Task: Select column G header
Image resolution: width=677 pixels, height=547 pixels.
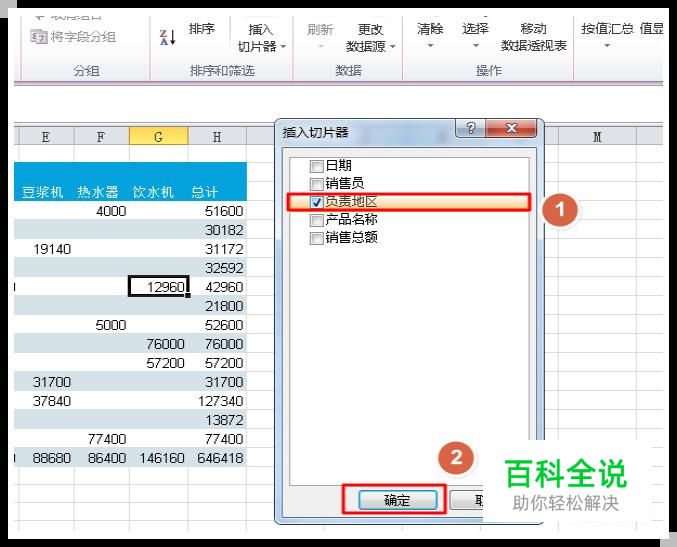Action: pyautogui.click(x=158, y=137)
